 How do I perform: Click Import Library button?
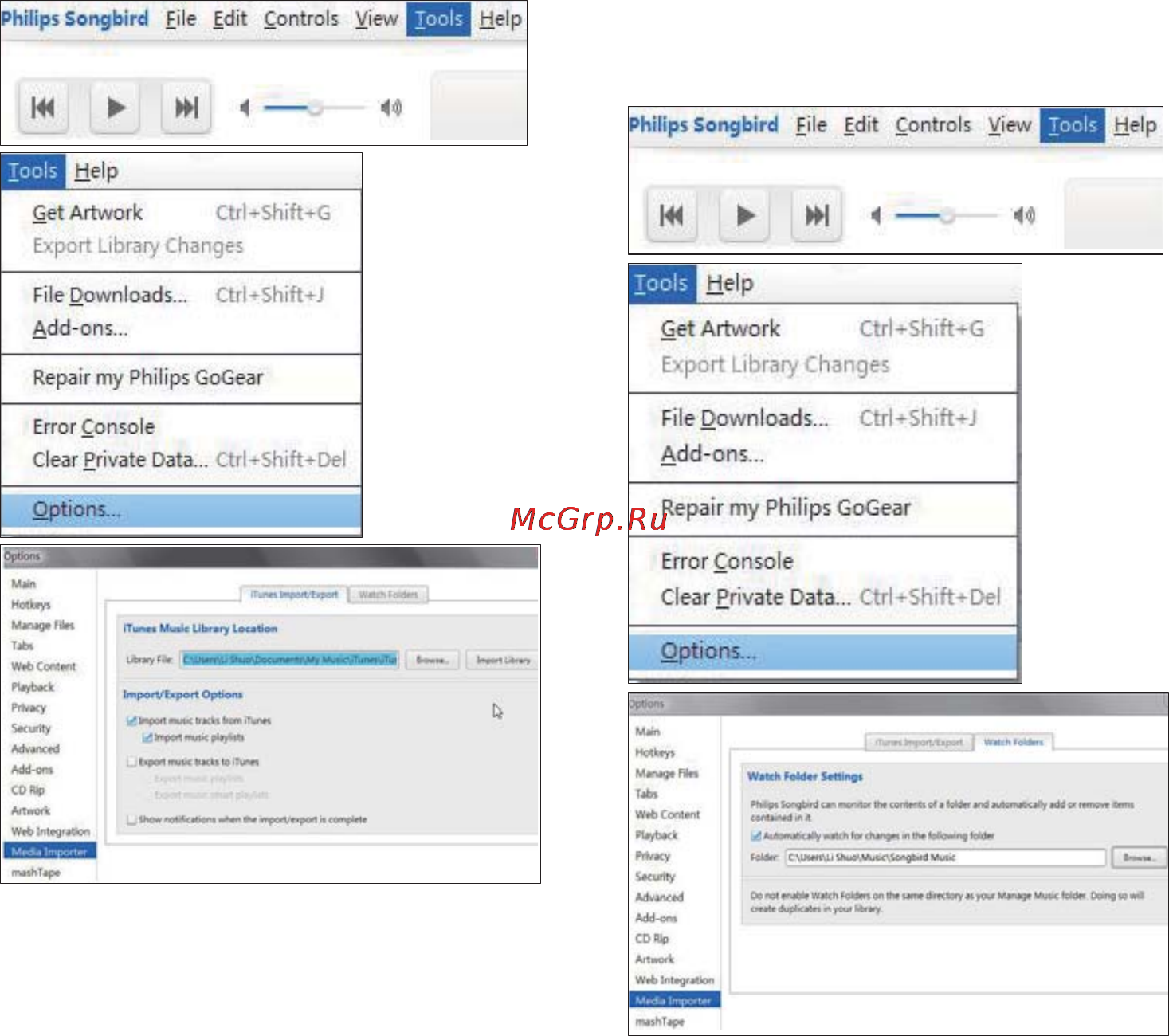(503, 660)
